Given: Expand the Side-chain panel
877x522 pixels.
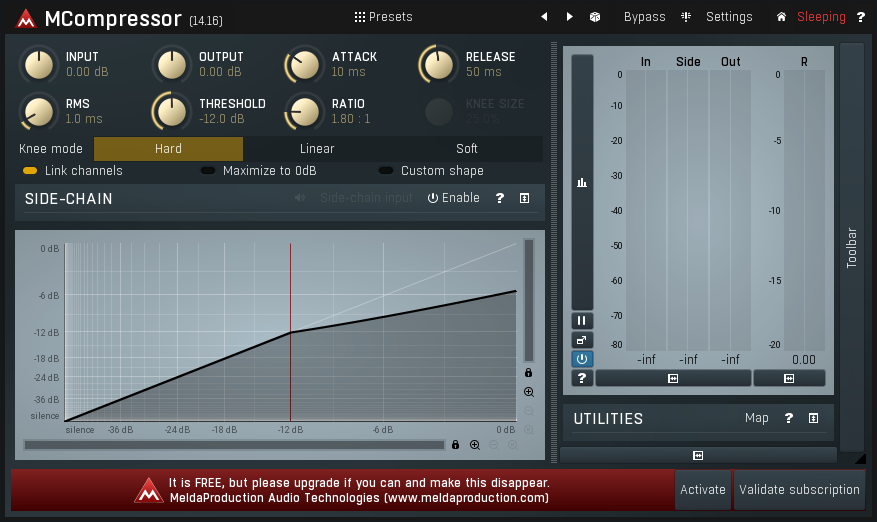Looking at the screenshot, I should click(524, 198).
